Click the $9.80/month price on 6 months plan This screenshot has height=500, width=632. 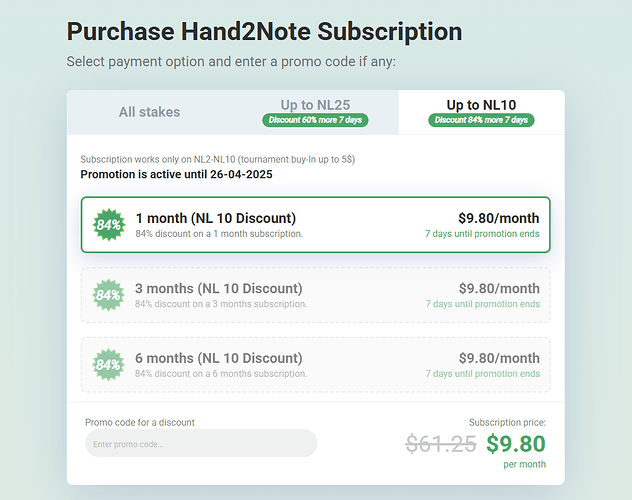(x=498, y=358)
